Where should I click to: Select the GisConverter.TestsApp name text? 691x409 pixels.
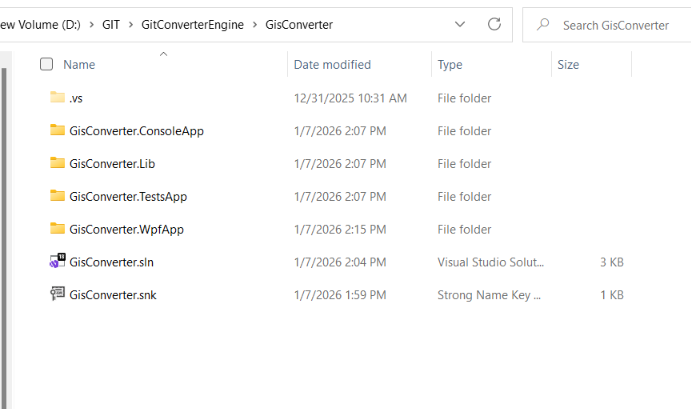128,197
